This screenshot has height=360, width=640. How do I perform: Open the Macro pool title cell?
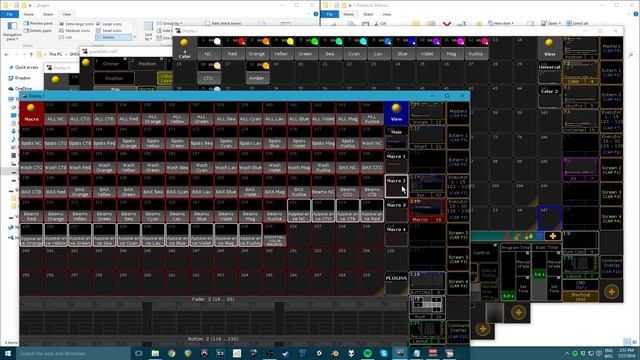31,113
